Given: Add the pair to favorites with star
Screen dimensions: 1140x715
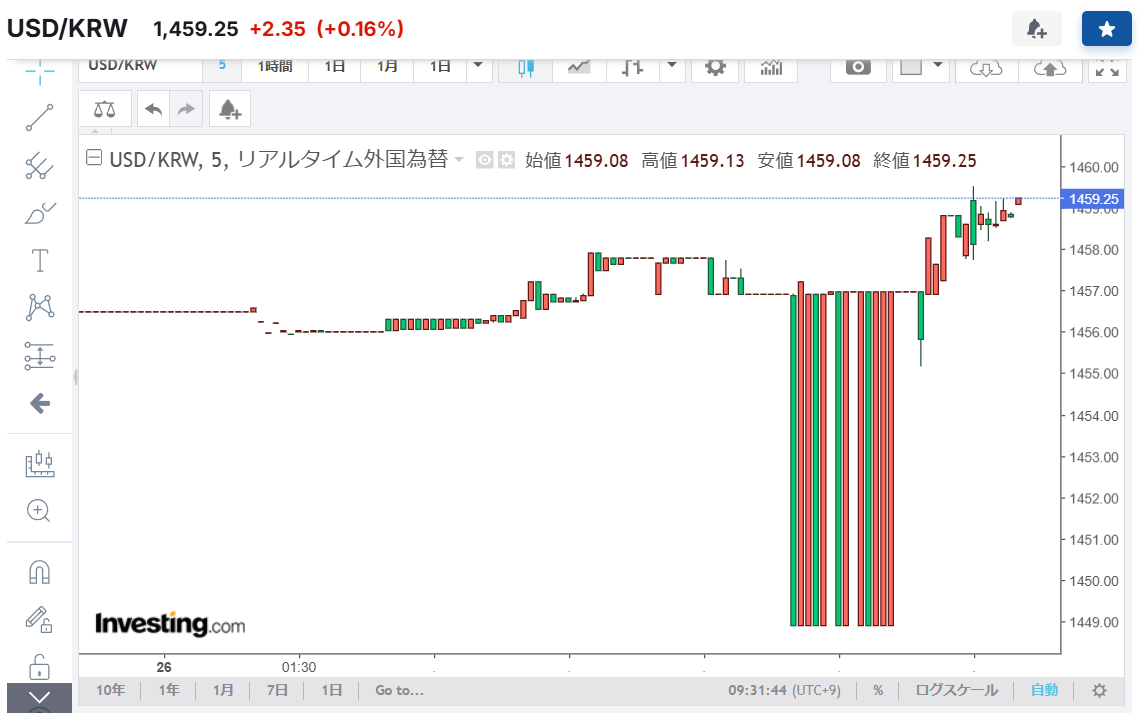Looking at the screenshot, I should tap(1106, 29).
